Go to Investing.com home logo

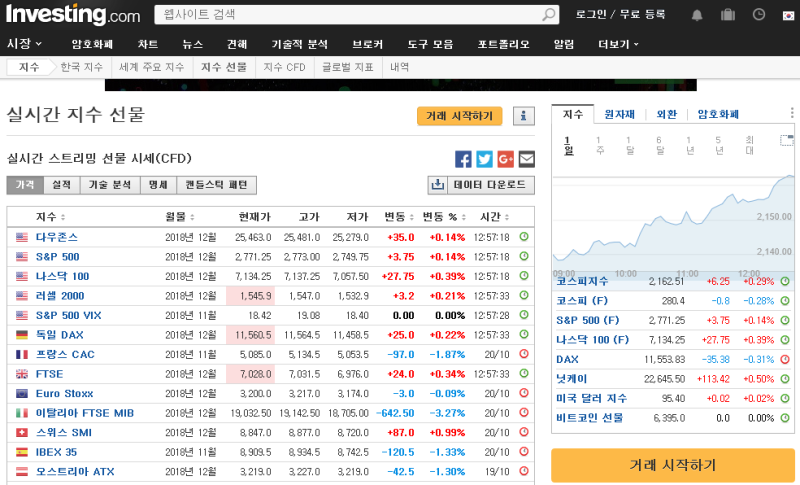[x=73, y=15]
